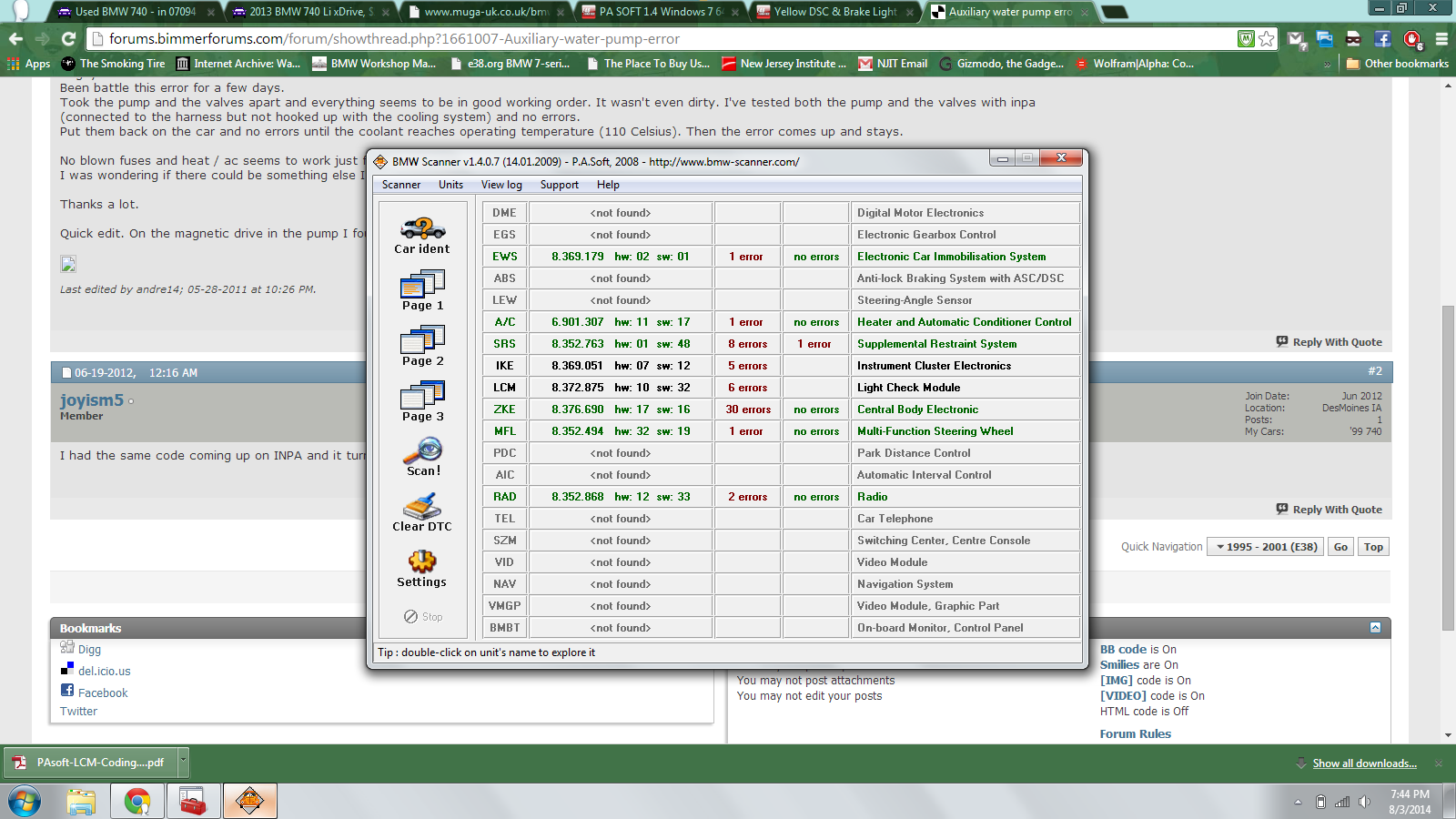This screenshot has width=1456, height=819.
Task: Open the 'BMW Workshop Ma...' bookmark
Action: pos(374,64)
